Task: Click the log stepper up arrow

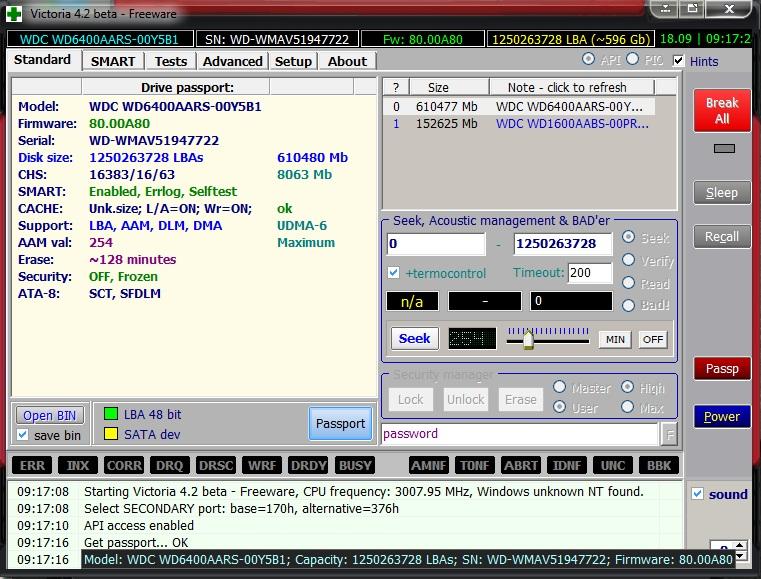Action: (740, 546)
